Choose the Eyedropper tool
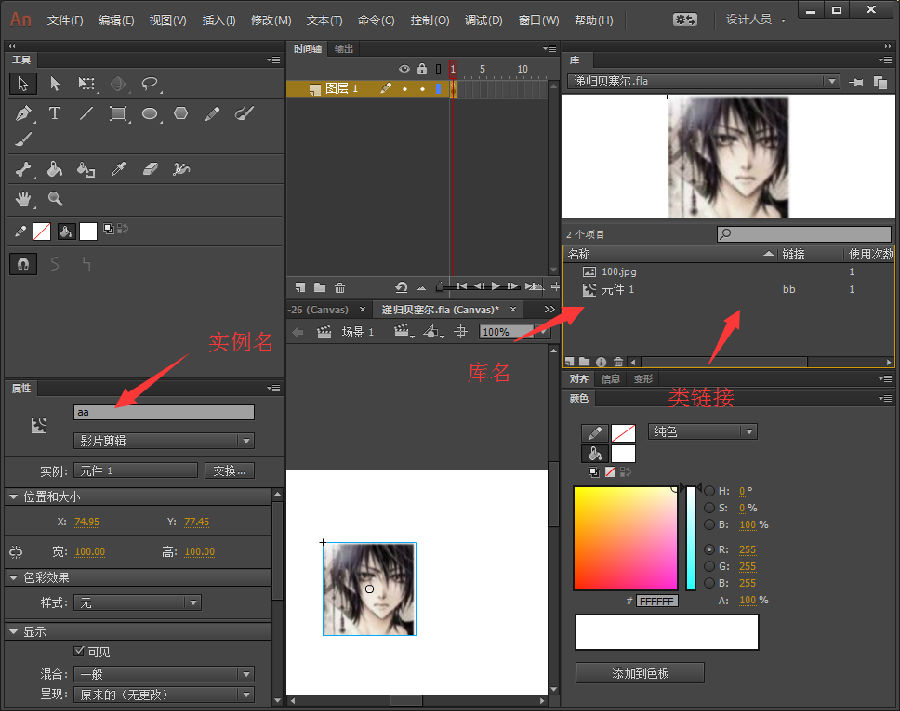 pos(118,170)
